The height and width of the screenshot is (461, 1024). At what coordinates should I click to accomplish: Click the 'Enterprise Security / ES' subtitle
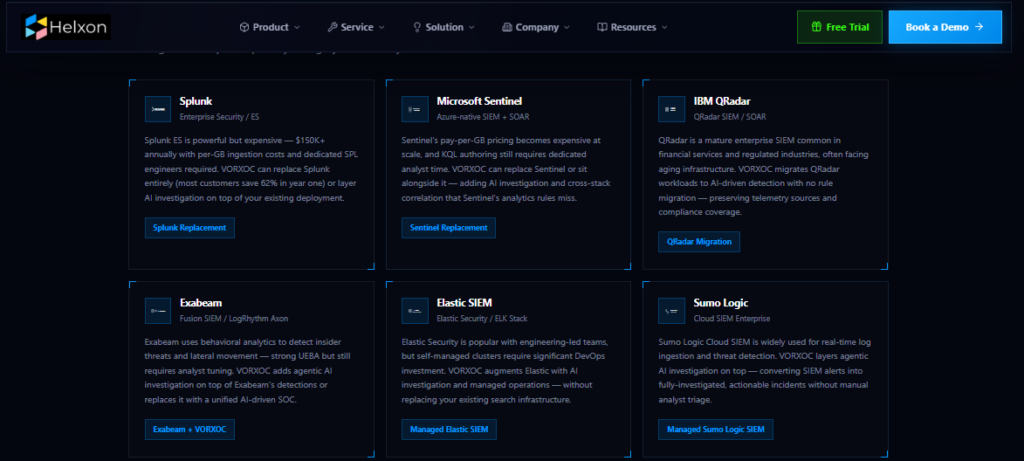coord(219,117)
